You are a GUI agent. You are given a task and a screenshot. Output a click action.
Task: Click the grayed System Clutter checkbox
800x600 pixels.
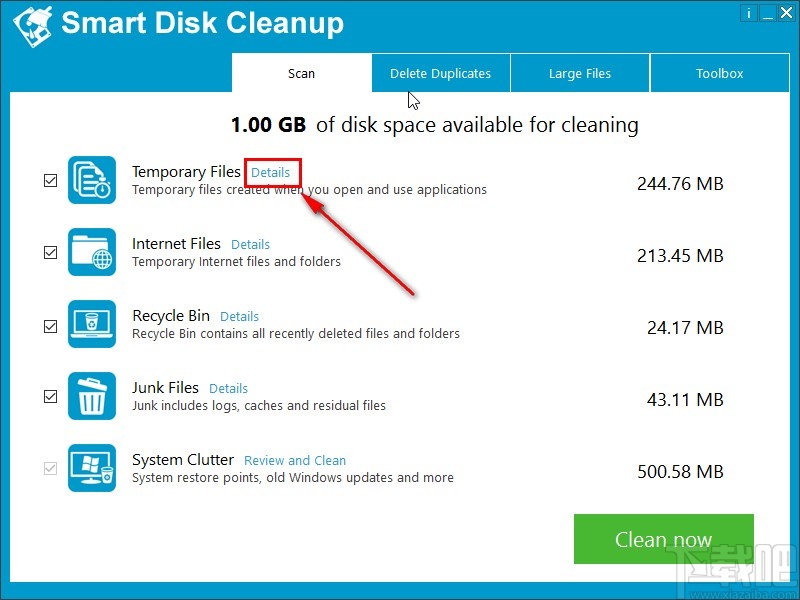51,468
